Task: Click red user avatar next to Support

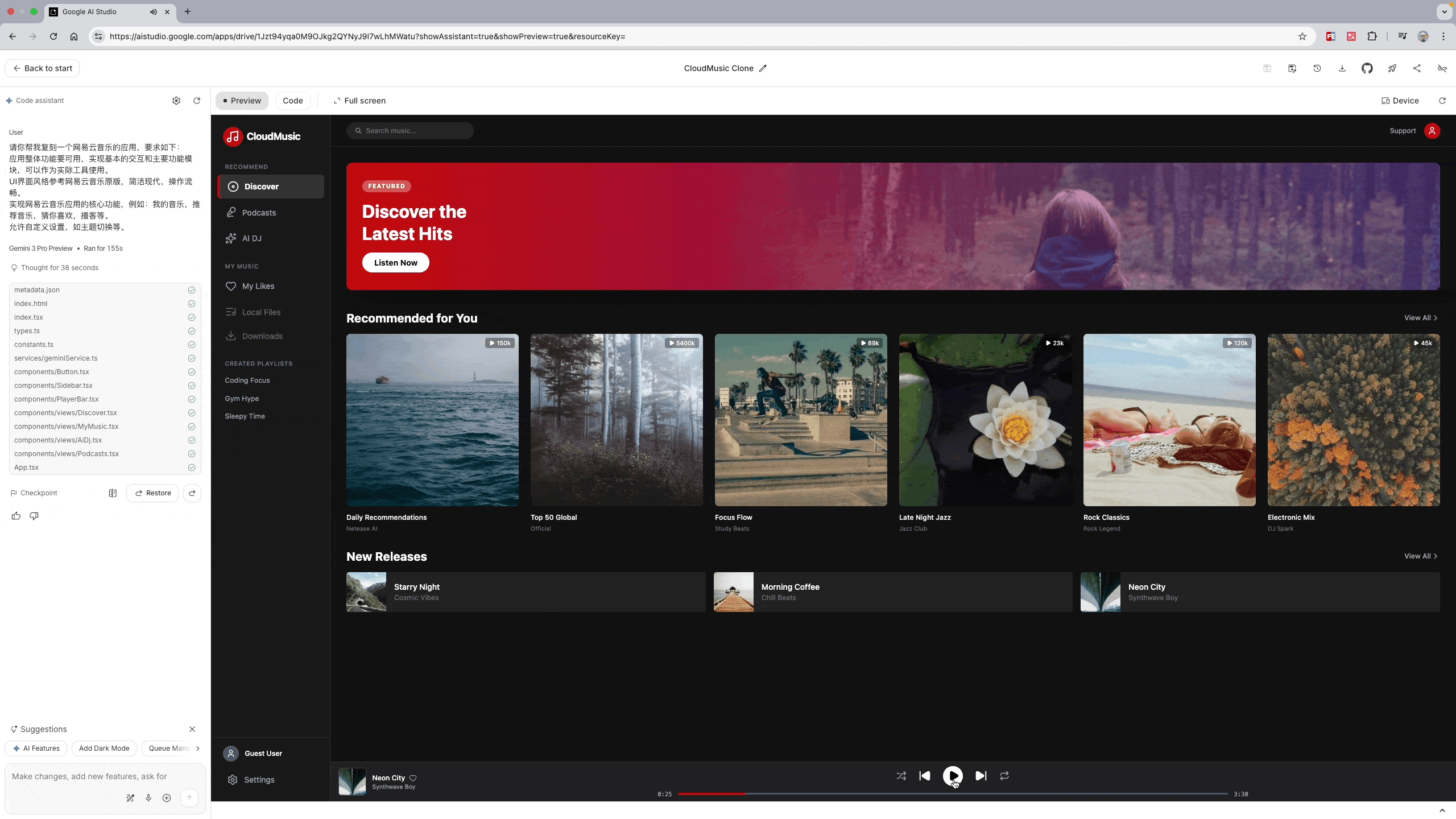Action: pos(1432,131)
